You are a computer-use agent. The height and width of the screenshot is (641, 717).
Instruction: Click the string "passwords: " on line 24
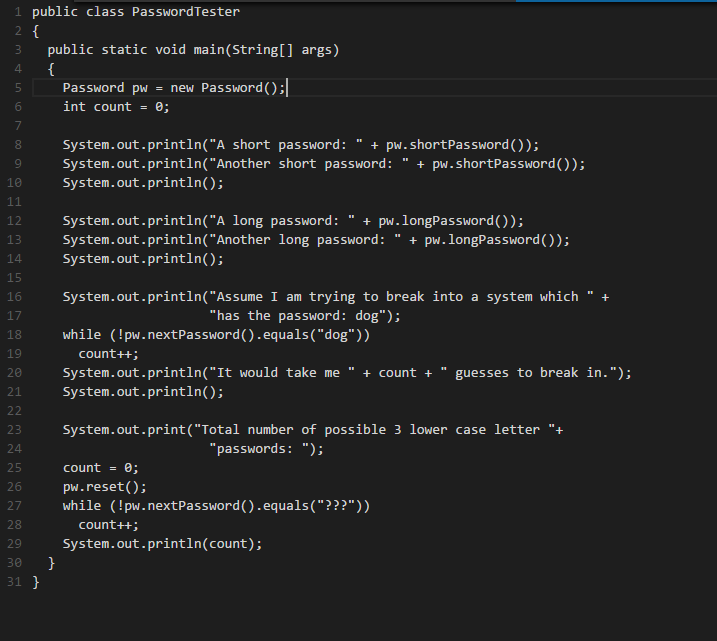(x=259, y=449)
